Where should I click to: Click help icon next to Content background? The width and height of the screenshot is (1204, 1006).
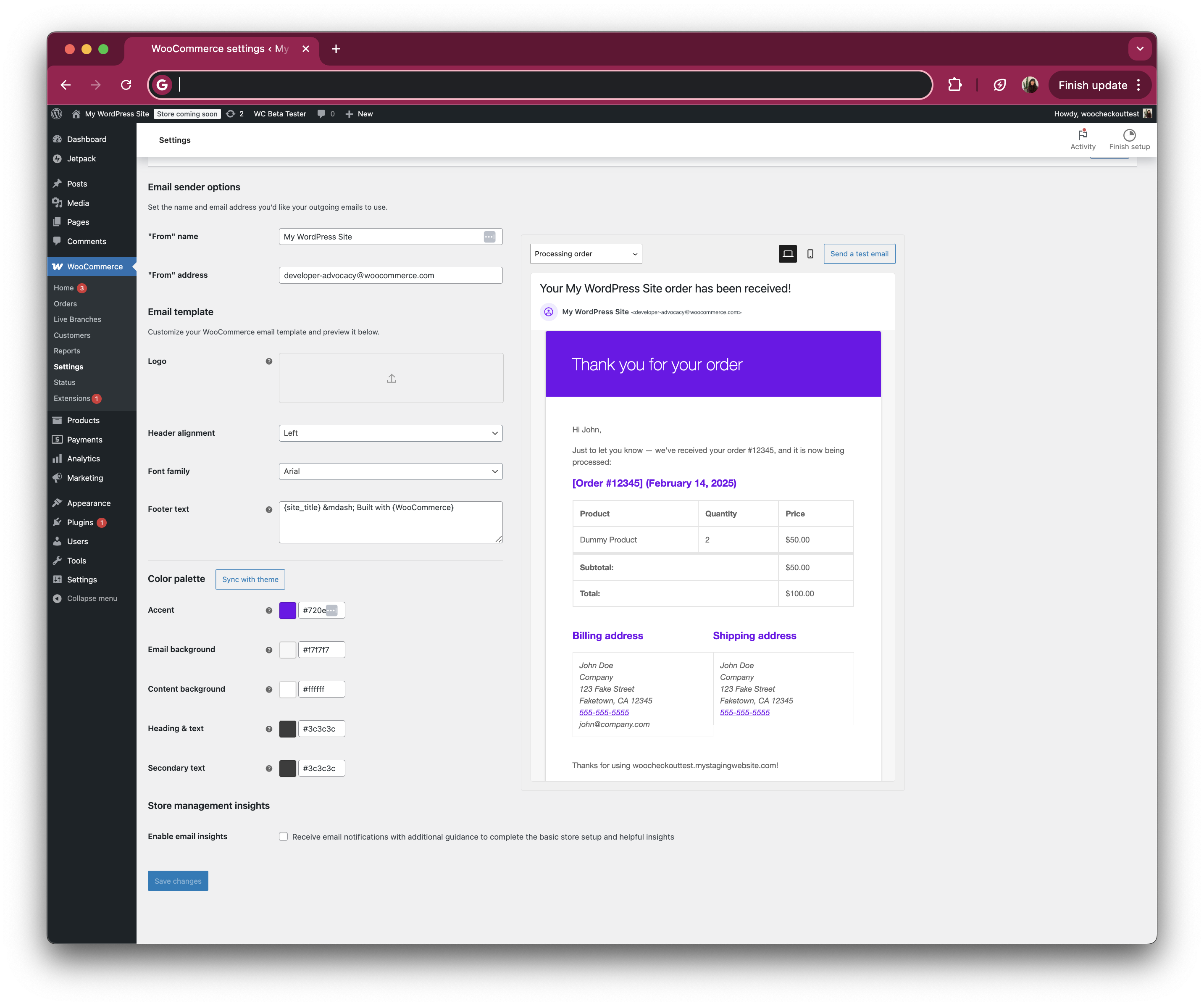coord(269,690)
